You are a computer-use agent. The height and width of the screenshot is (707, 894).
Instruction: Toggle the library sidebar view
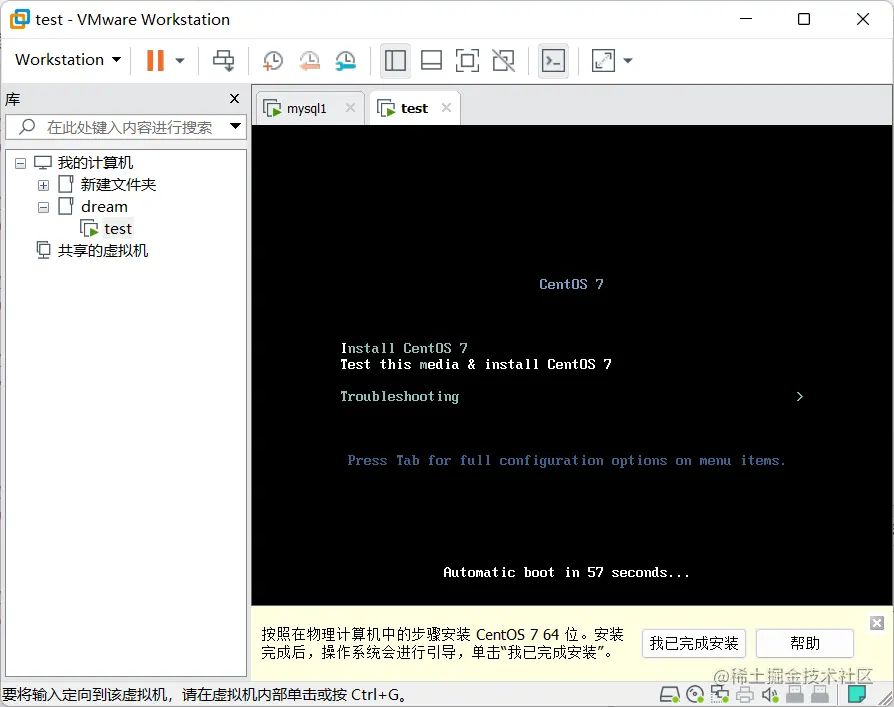pos(395,60)
